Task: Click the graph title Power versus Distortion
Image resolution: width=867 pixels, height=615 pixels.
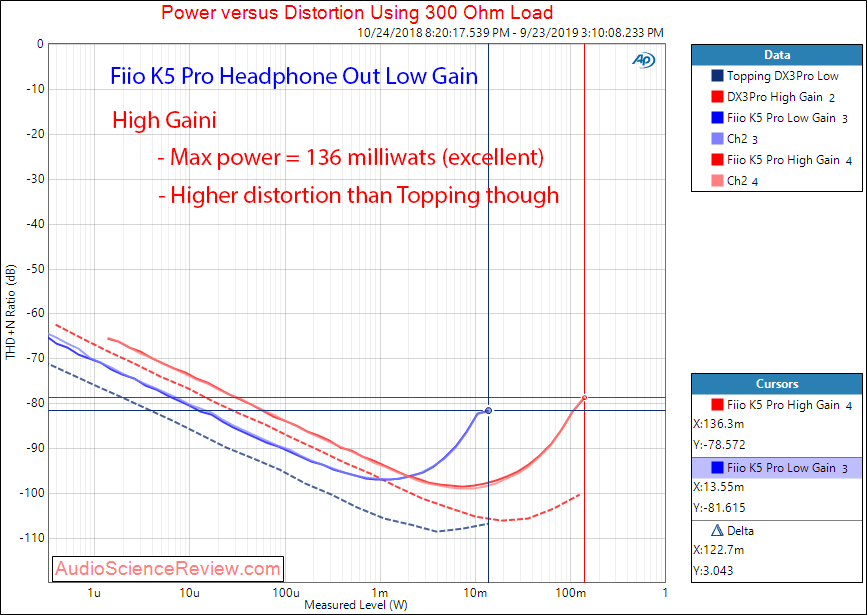Action: click(357, 12)
